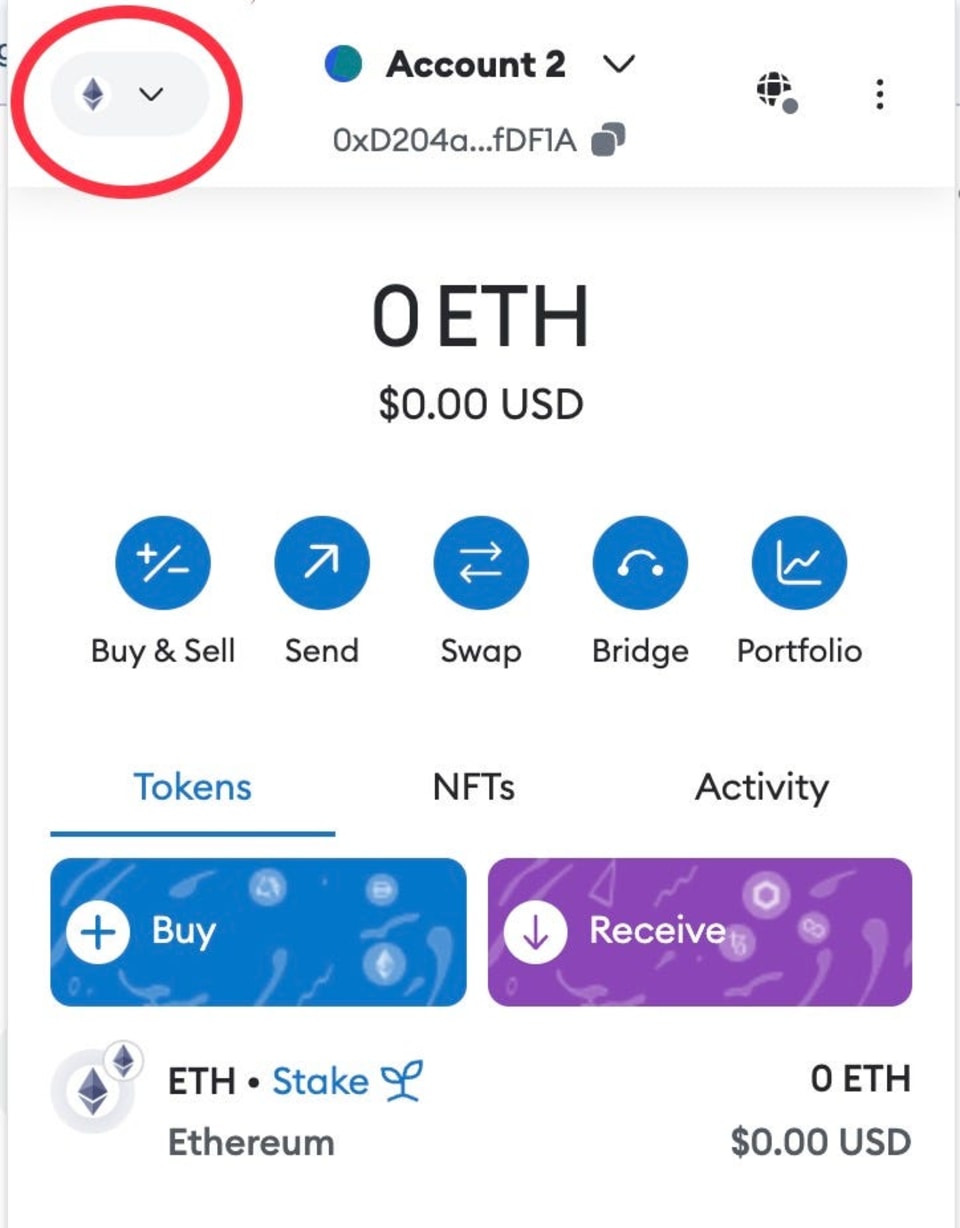Select the Ethereum token row icon

point(93,1089)
